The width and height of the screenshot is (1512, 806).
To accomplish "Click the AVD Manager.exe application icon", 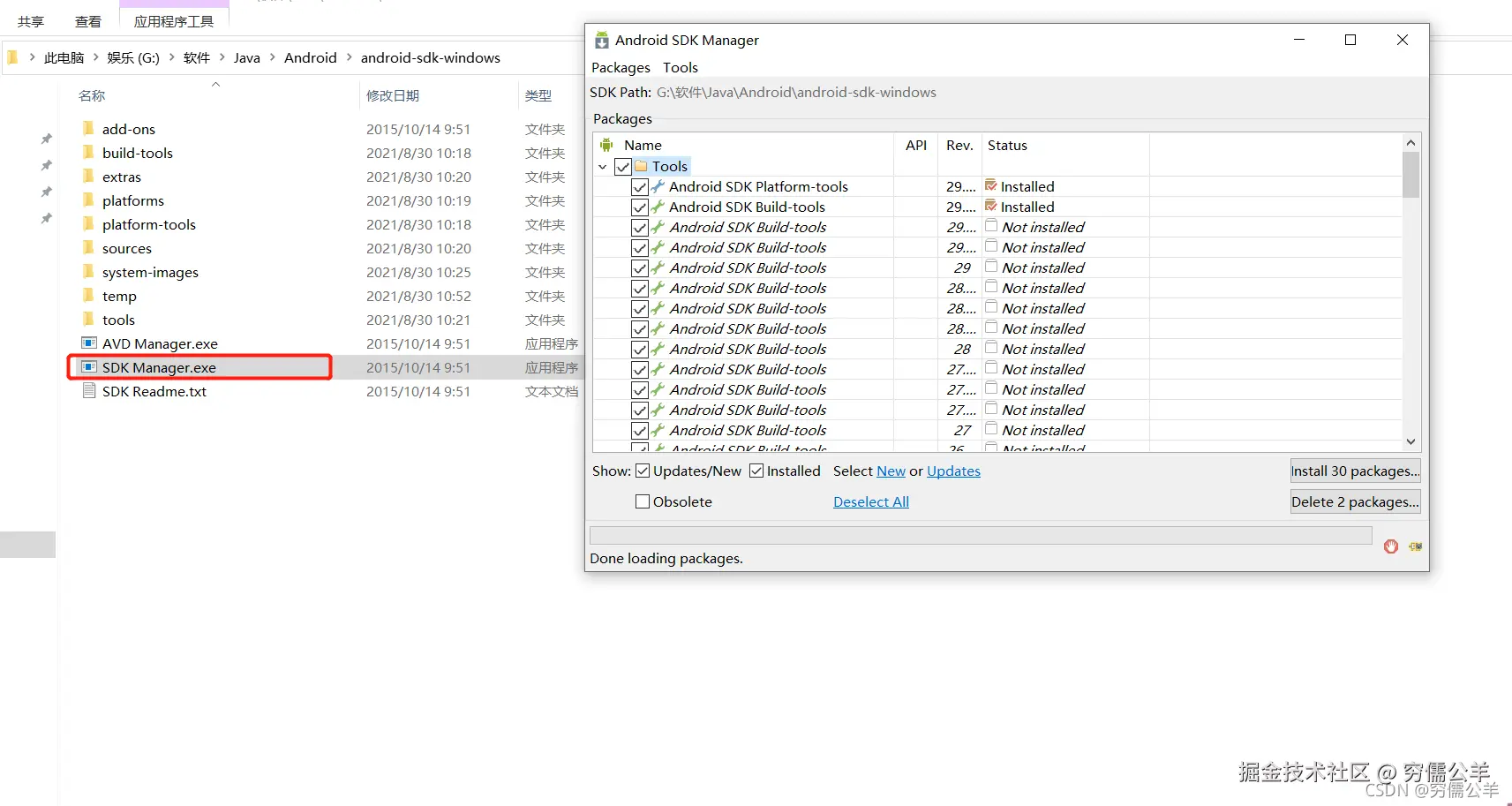I will [x=89, y=343].
